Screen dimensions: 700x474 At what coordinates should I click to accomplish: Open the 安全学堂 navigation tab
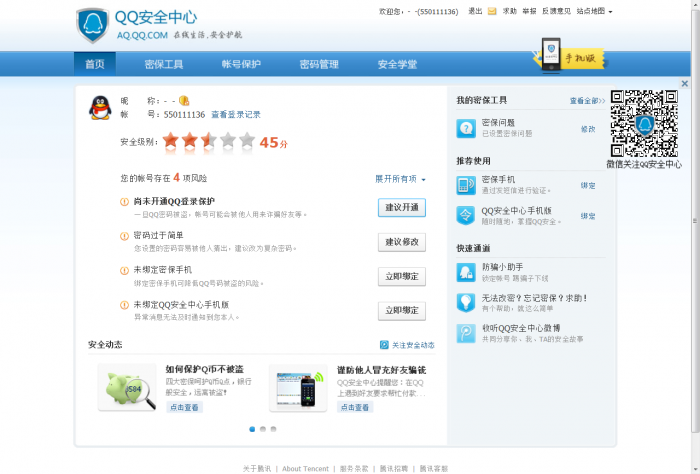(397, 64)
